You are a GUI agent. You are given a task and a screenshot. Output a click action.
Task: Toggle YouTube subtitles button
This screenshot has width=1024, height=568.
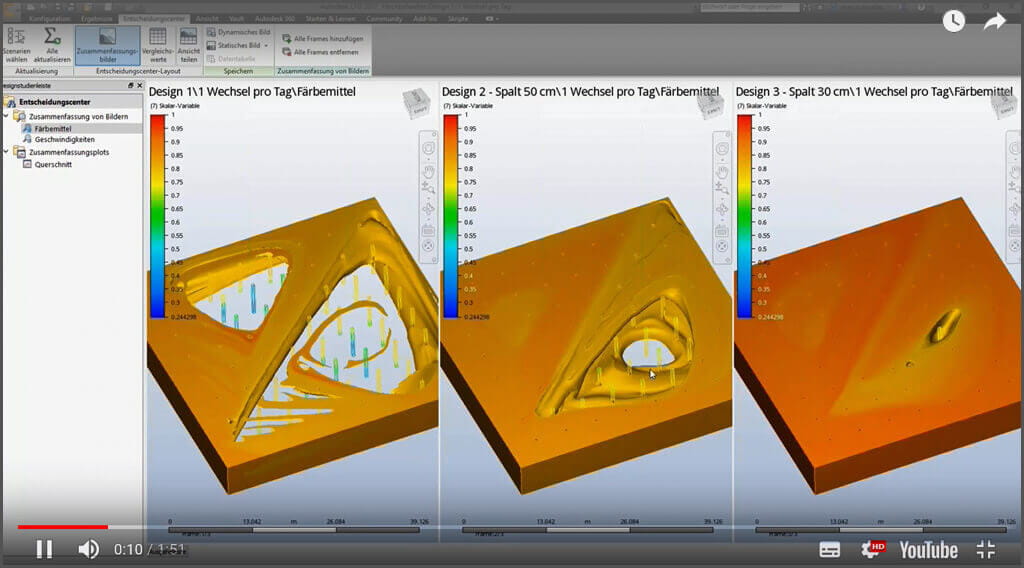[829, 549]
